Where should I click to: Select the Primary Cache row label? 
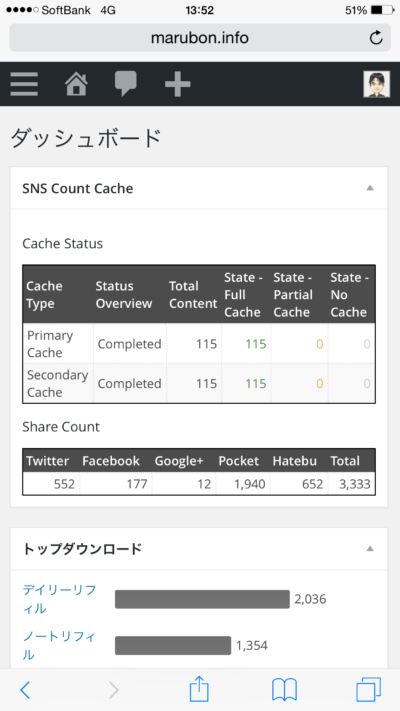click(x=50, y=344)
